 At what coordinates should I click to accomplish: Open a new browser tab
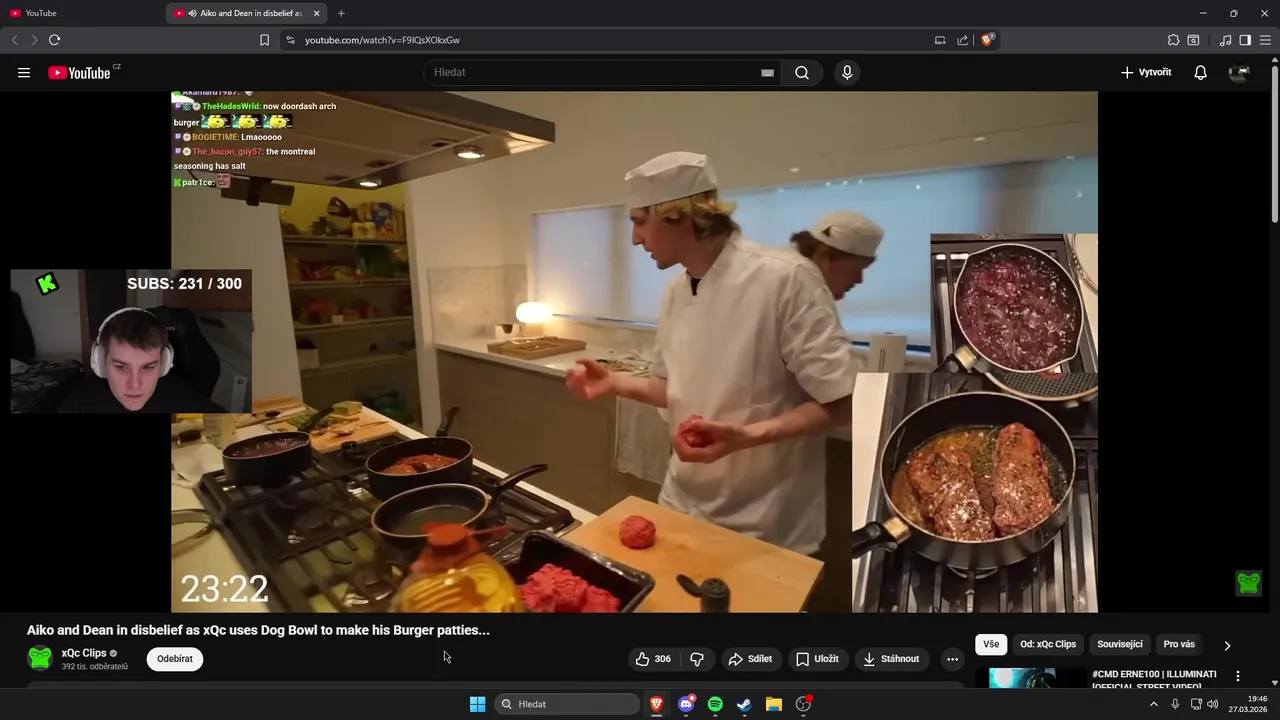pyautogui.click(x=341, y=13)
